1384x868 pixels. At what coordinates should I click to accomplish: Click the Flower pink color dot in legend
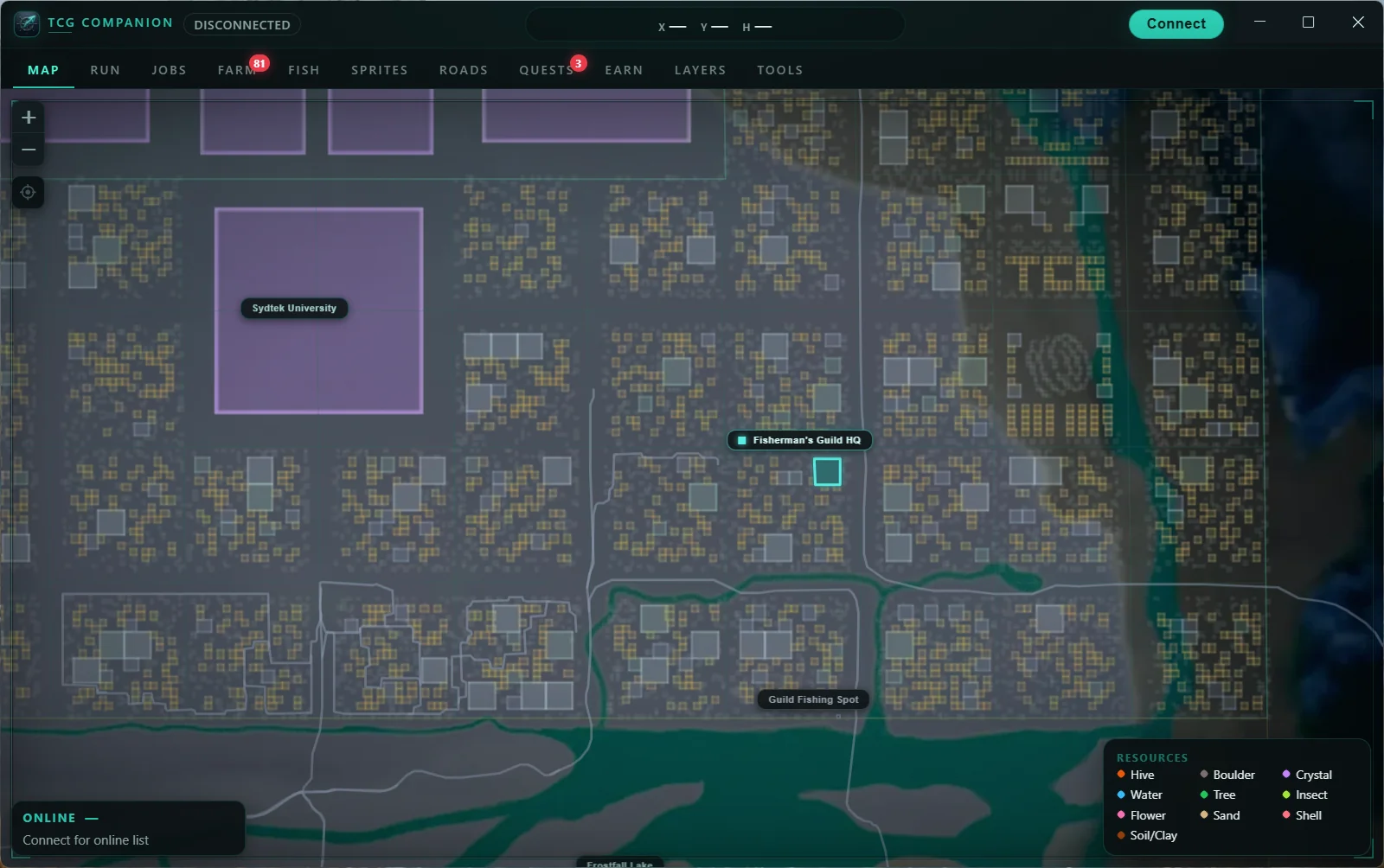point(1121,815)
